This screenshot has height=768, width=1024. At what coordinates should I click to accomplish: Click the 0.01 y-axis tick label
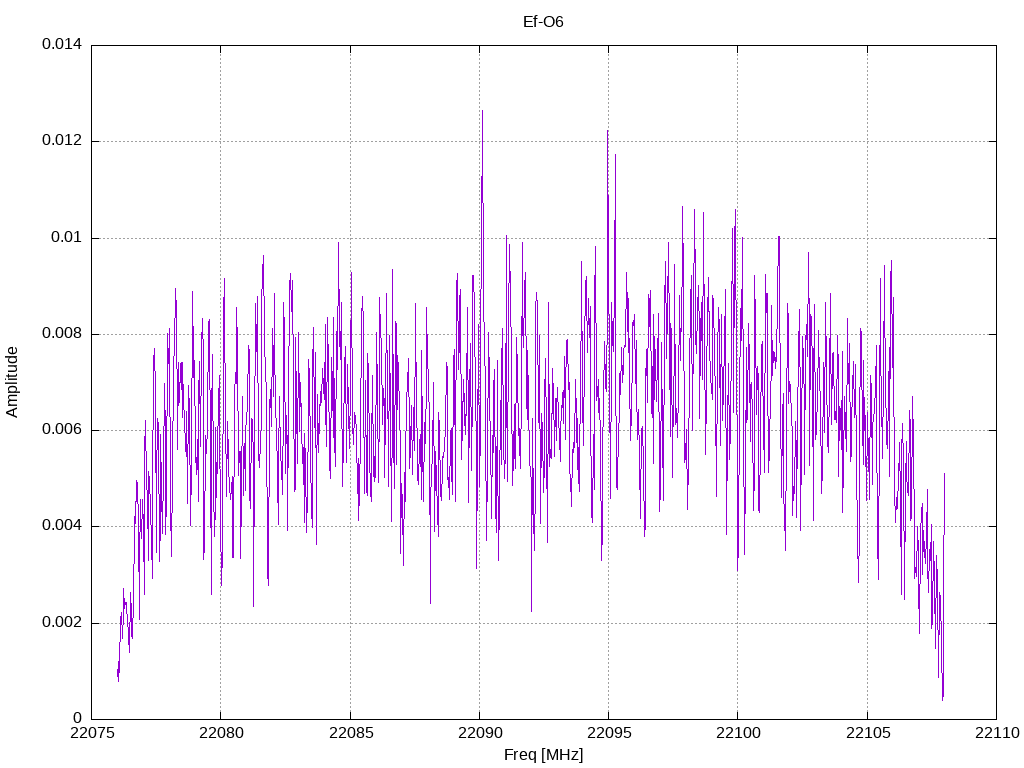[67, 237]
